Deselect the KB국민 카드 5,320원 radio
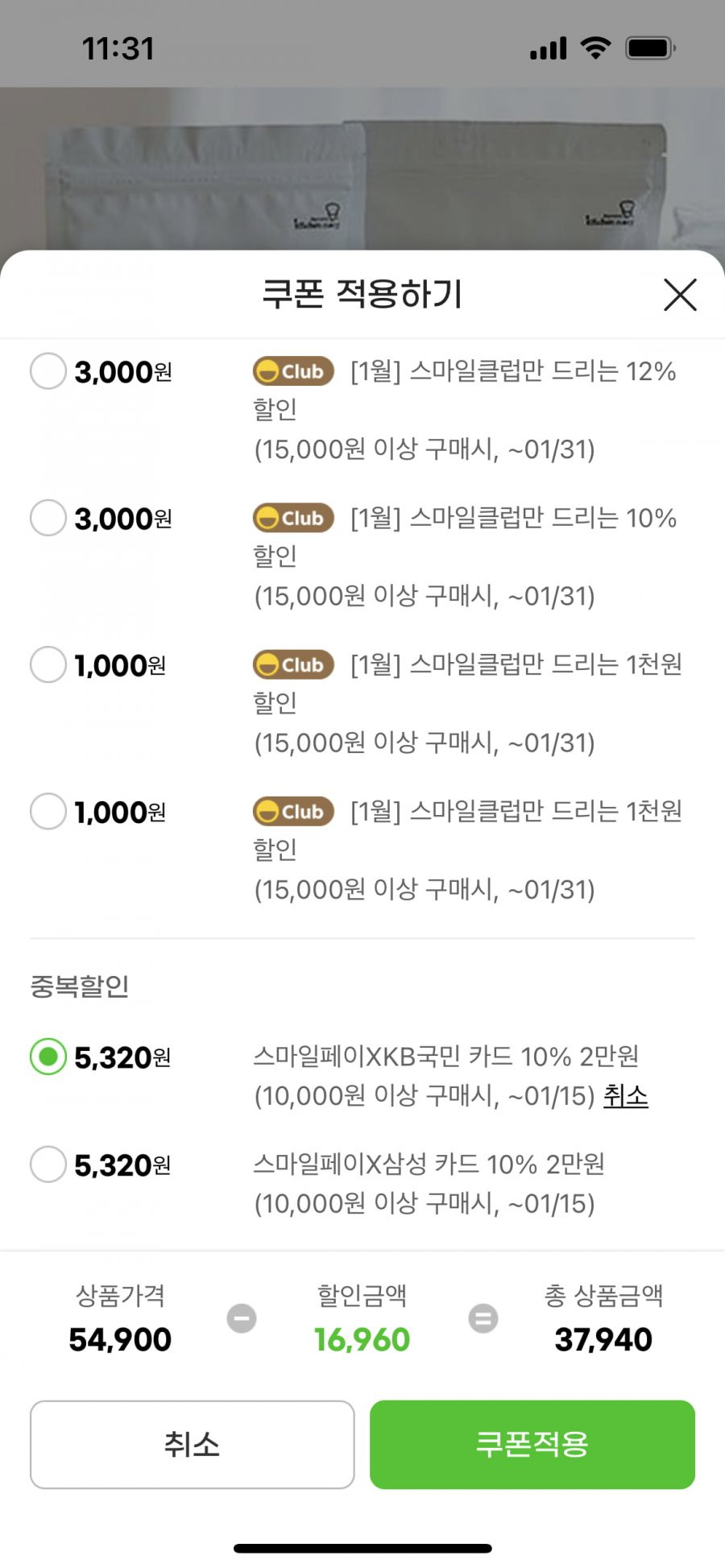This screenshot has height=1568, width=725. (48, 1057)
